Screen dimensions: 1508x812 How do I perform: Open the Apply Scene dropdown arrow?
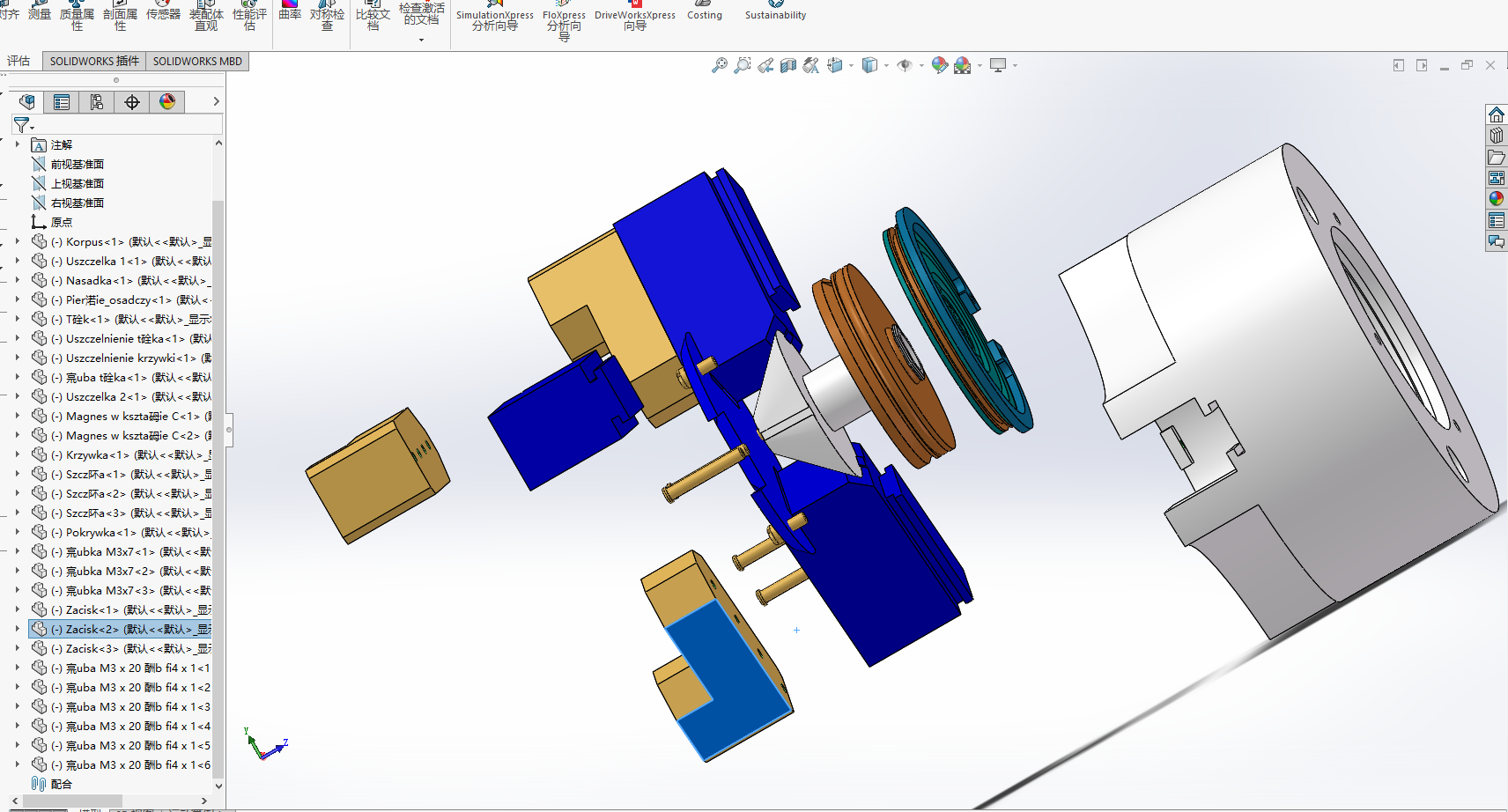[979, 65]
